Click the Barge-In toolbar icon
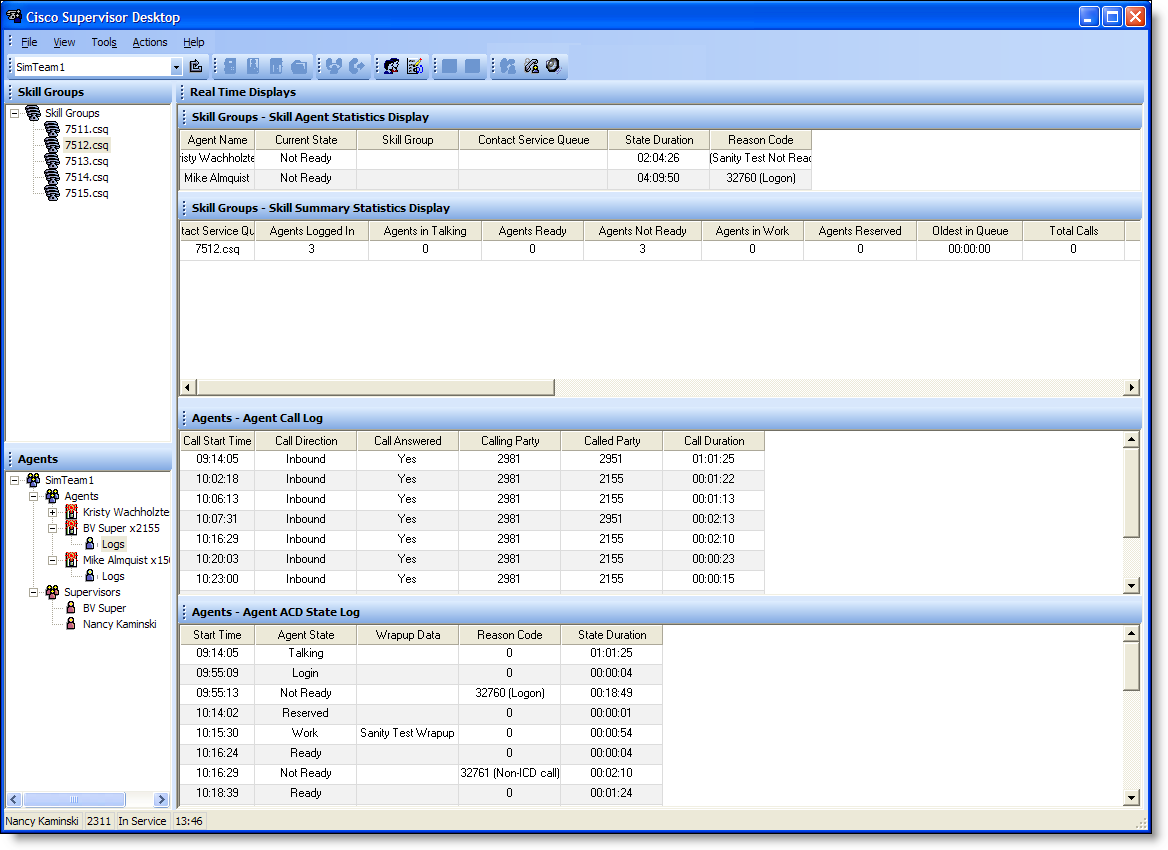This screenshot has width=1168, height=850. tap(334, 66)
